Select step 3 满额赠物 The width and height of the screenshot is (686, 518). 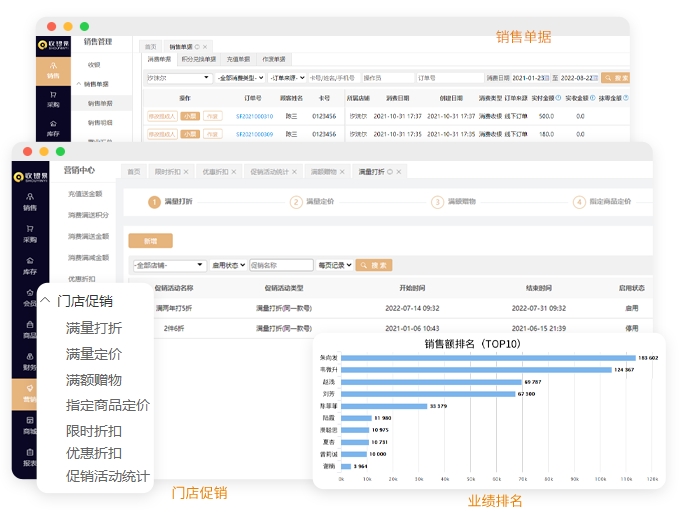click(x=454, y=202)
